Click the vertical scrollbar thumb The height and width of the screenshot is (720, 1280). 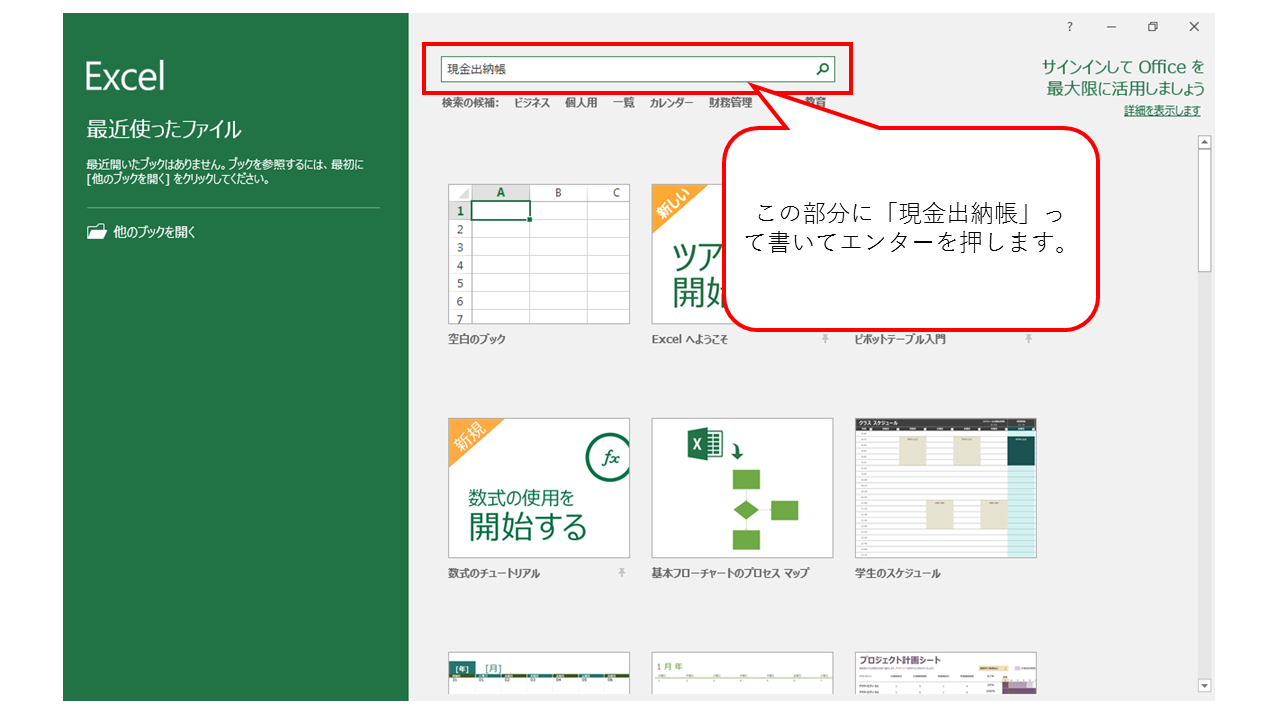pos(1204,210)
